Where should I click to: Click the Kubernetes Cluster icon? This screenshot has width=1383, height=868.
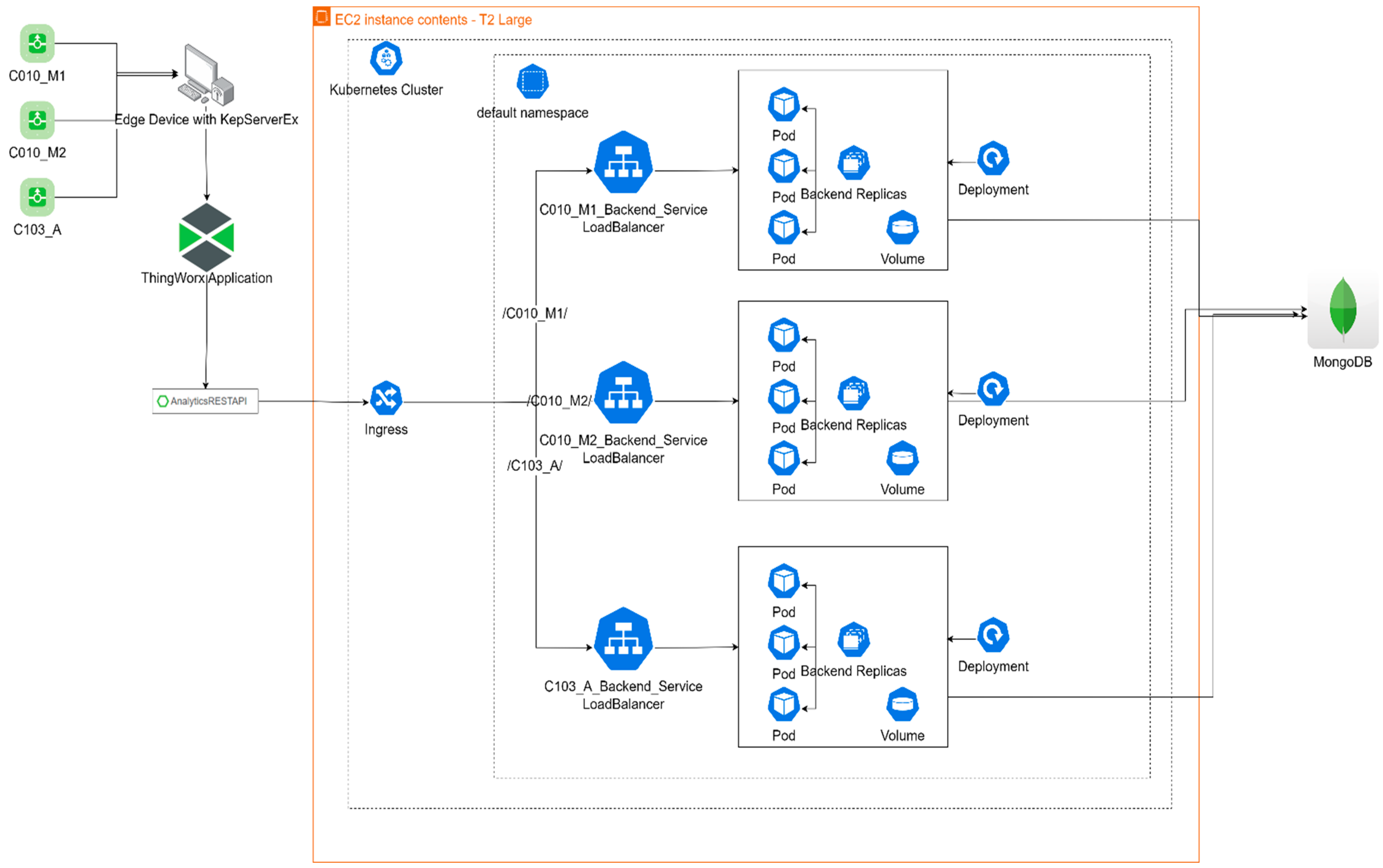pos(386,59)
